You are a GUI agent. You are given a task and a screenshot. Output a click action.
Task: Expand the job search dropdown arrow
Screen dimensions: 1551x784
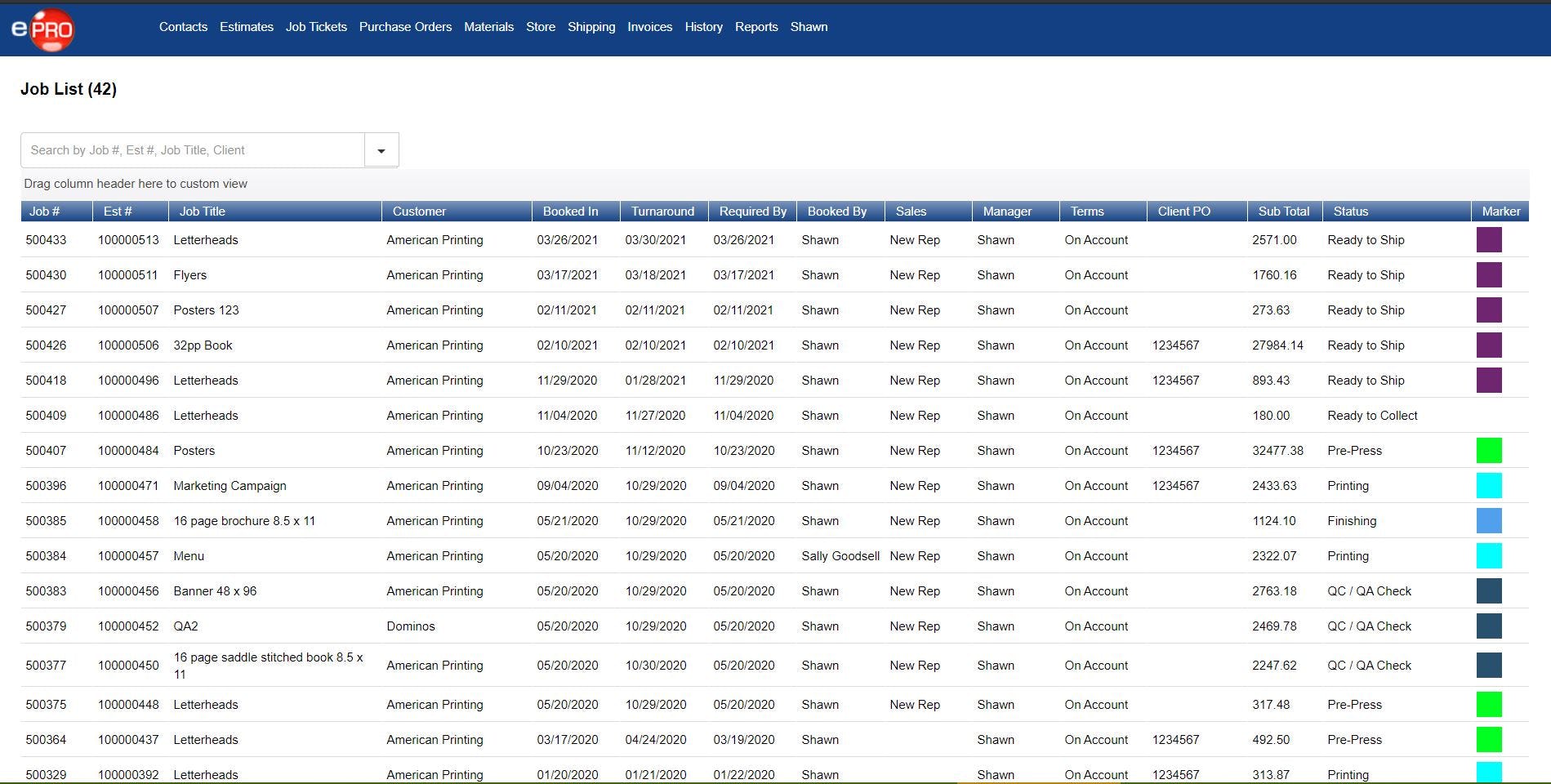click(381, 150)
